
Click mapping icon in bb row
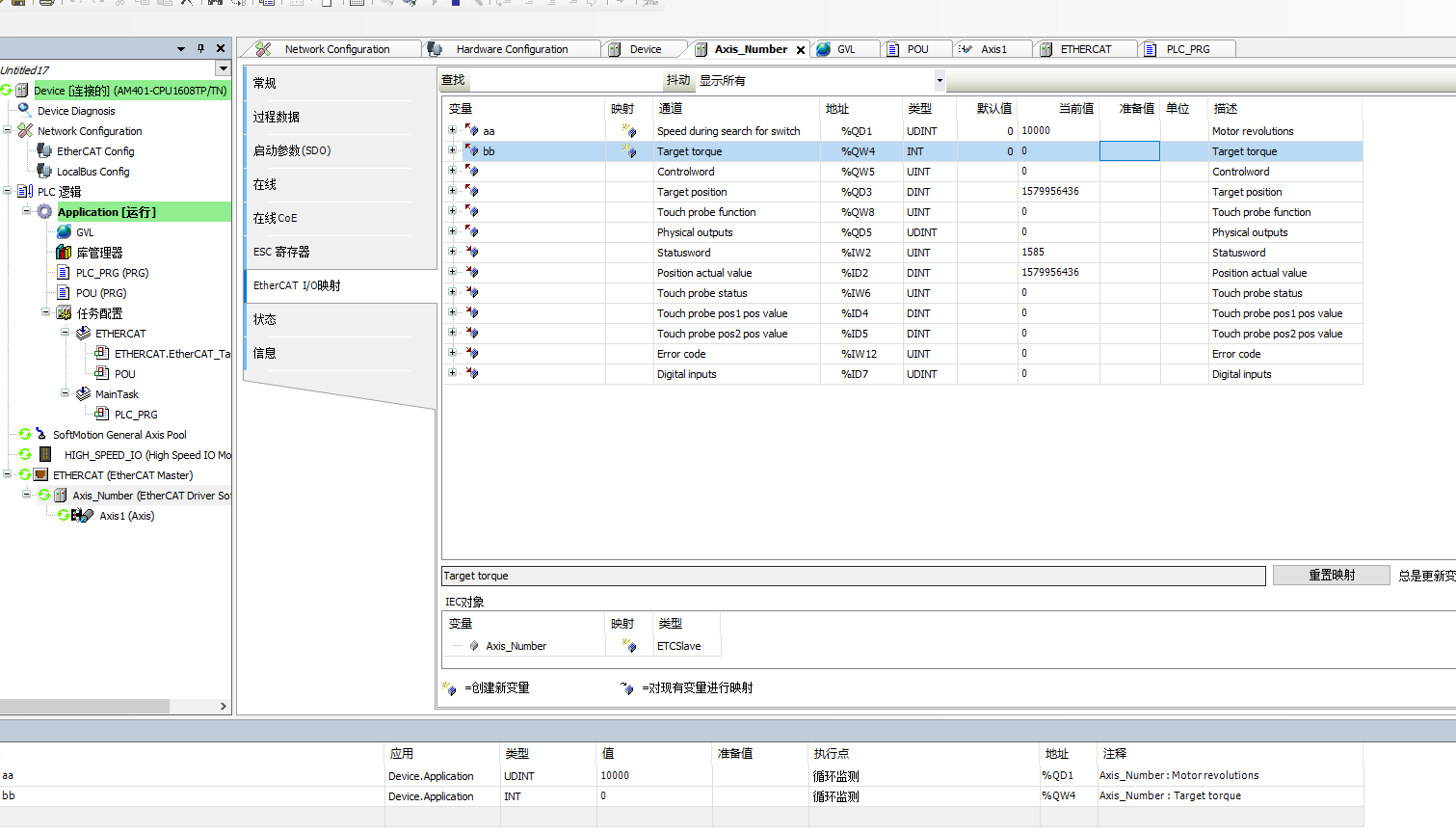[x=629, y=150]
